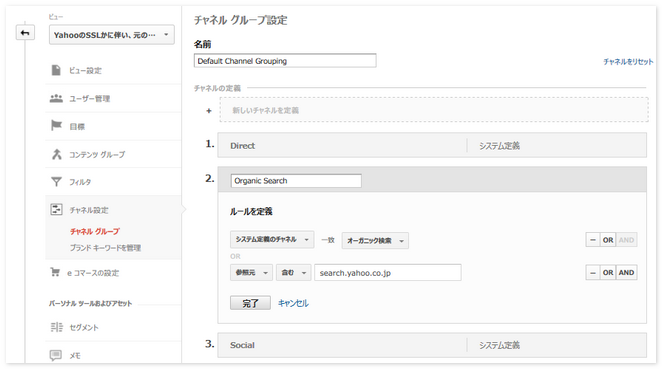Click the 目標 flag icon

pos(56,126)
